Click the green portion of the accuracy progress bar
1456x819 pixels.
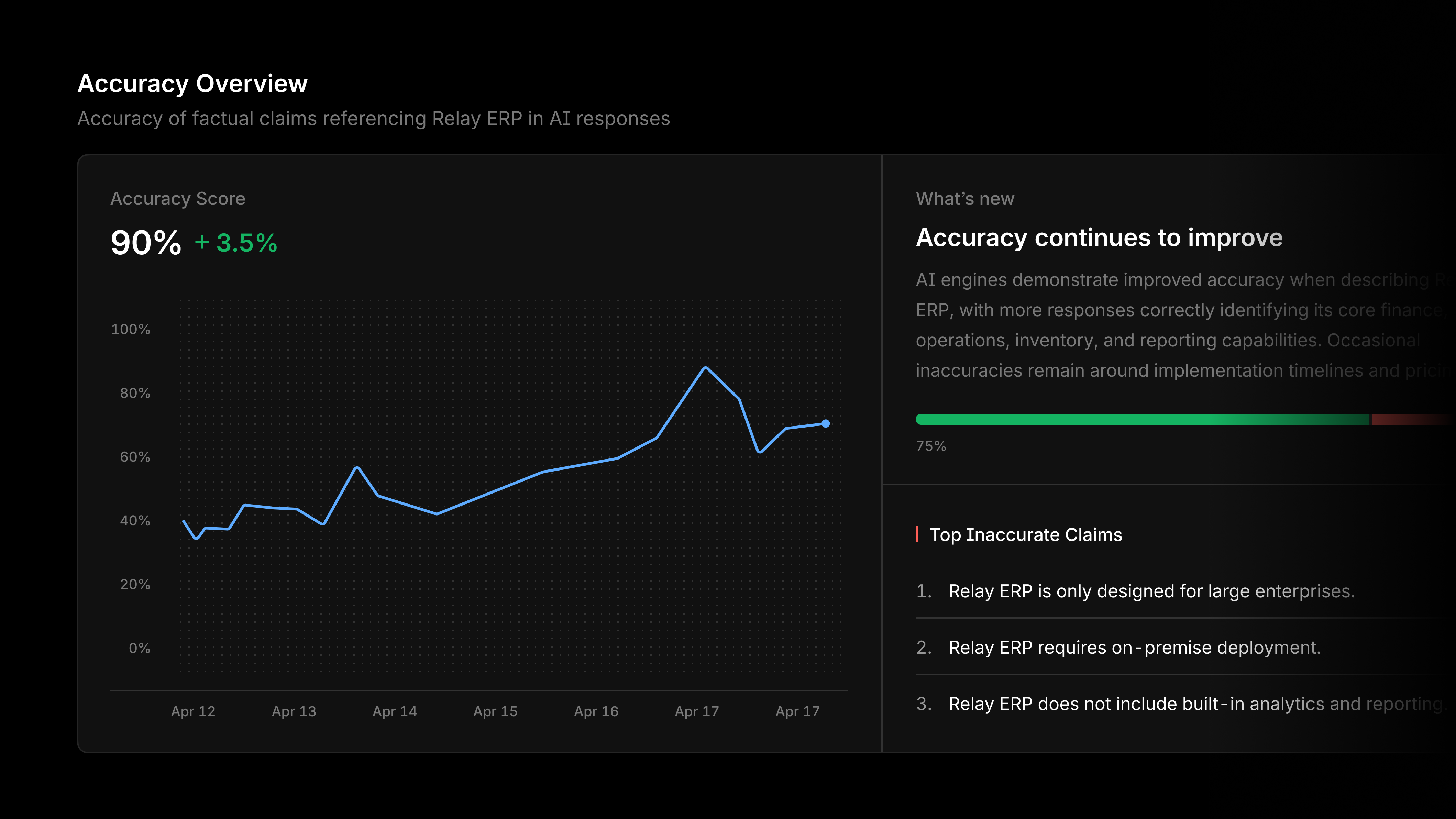tap(1142, 419)
